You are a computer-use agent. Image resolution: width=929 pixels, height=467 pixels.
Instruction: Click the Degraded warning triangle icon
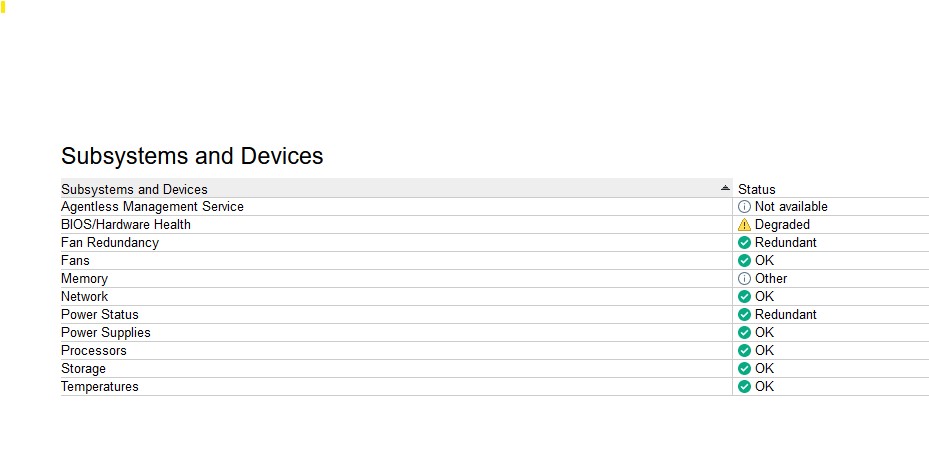(x=744, y=225)
